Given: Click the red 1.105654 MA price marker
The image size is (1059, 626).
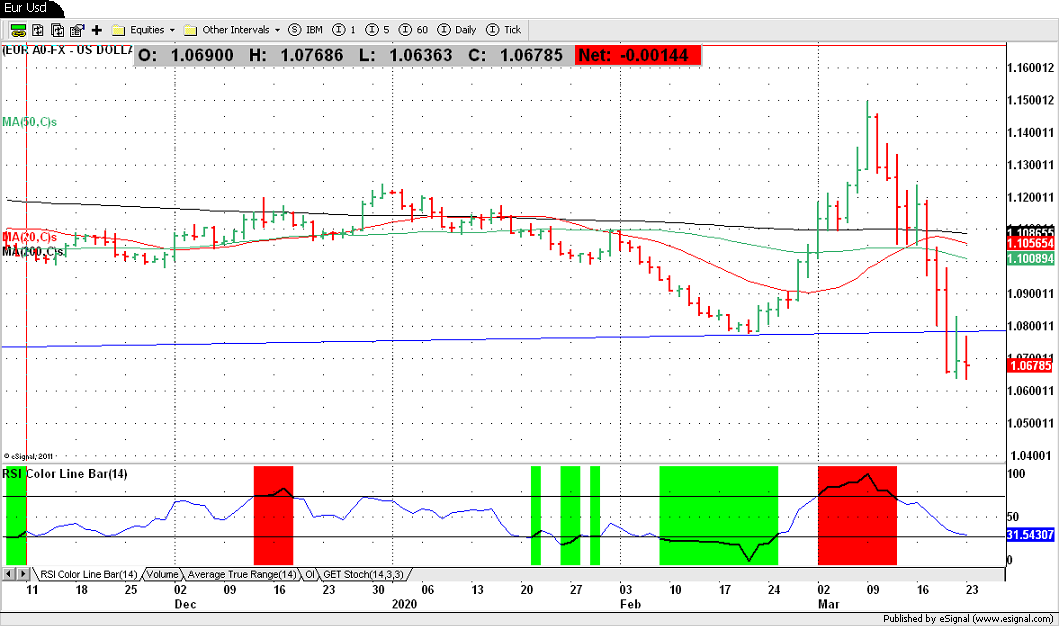Looking at the screenshot, I should (1030, 243).
